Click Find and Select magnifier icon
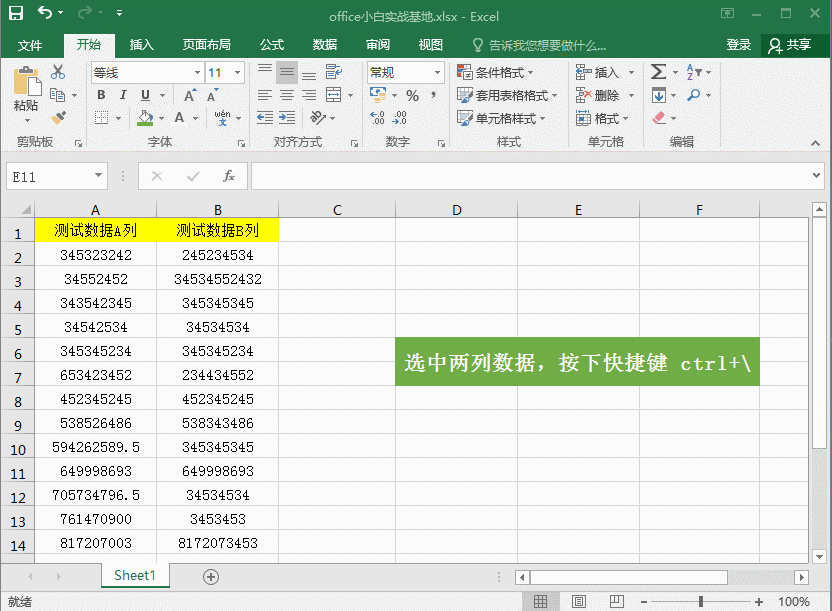 693,95
